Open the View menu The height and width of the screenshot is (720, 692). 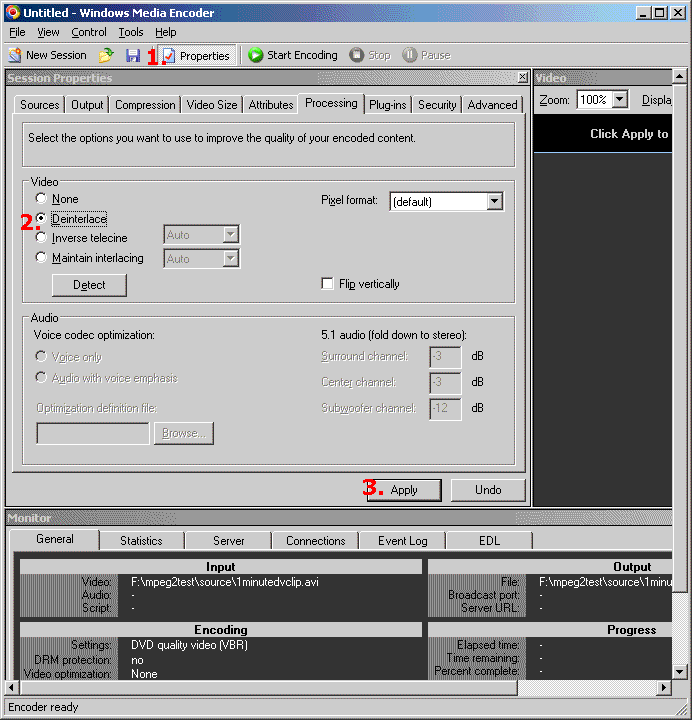pyautogui.click(x=48, y=32)
